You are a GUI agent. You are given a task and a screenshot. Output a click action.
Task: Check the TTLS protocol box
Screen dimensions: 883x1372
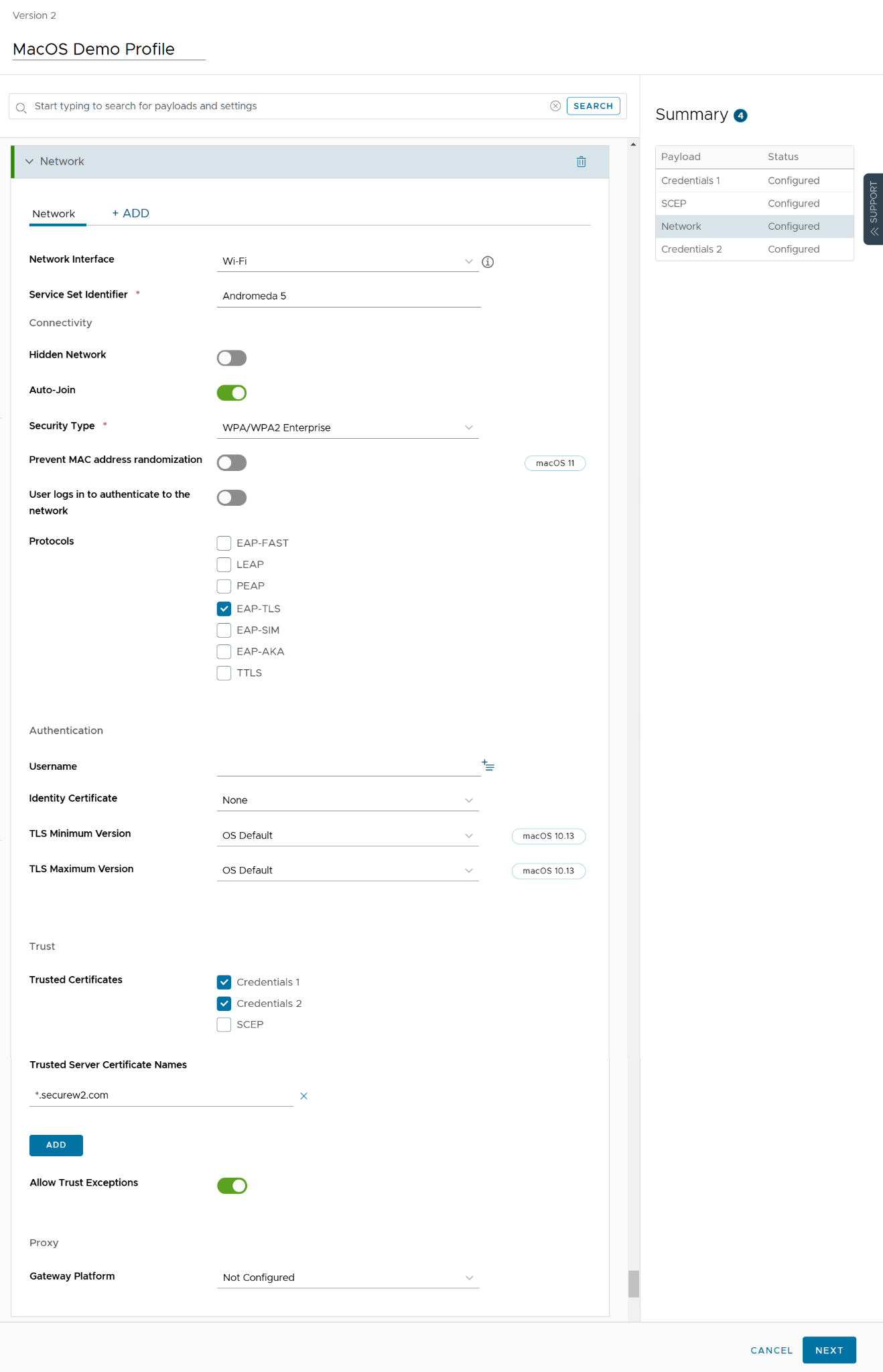point(224,673)
